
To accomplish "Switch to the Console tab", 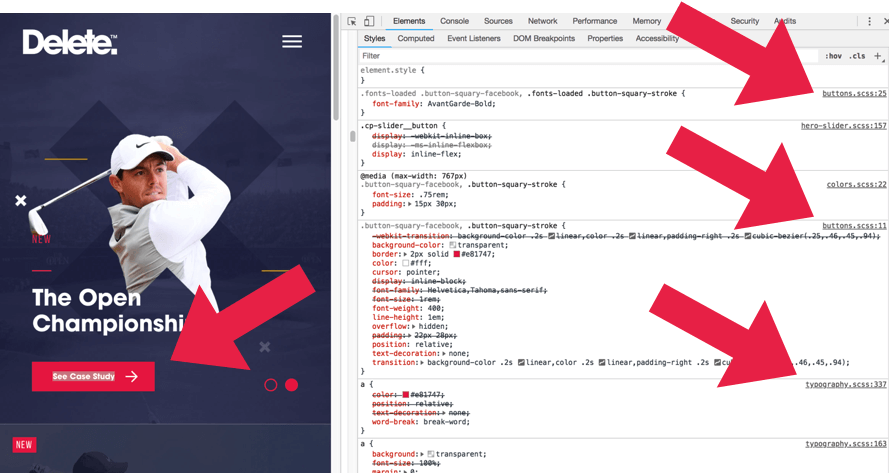I will pos(454,21).
